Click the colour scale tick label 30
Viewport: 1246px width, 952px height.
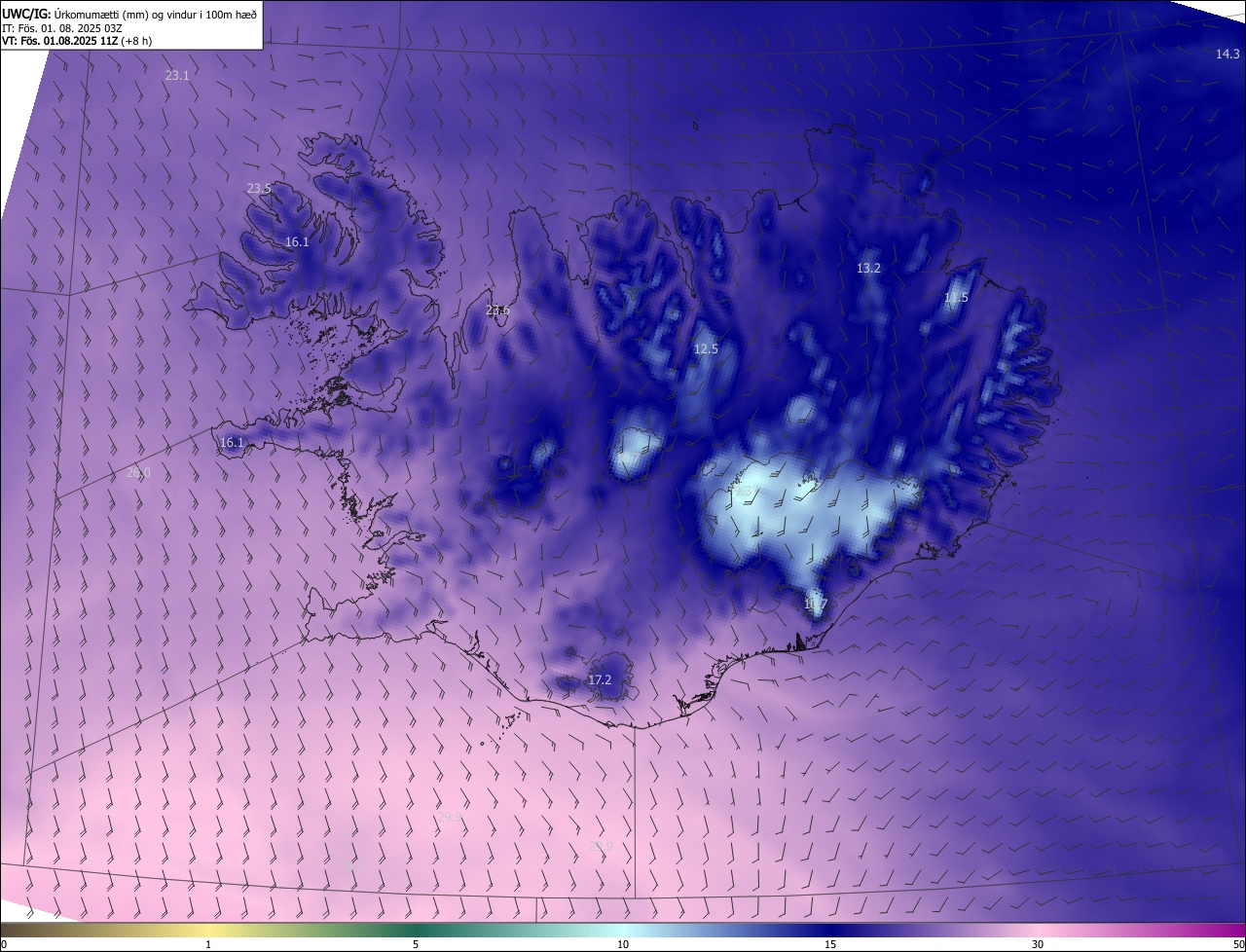pyautogui.click(x=1038, y=944)
